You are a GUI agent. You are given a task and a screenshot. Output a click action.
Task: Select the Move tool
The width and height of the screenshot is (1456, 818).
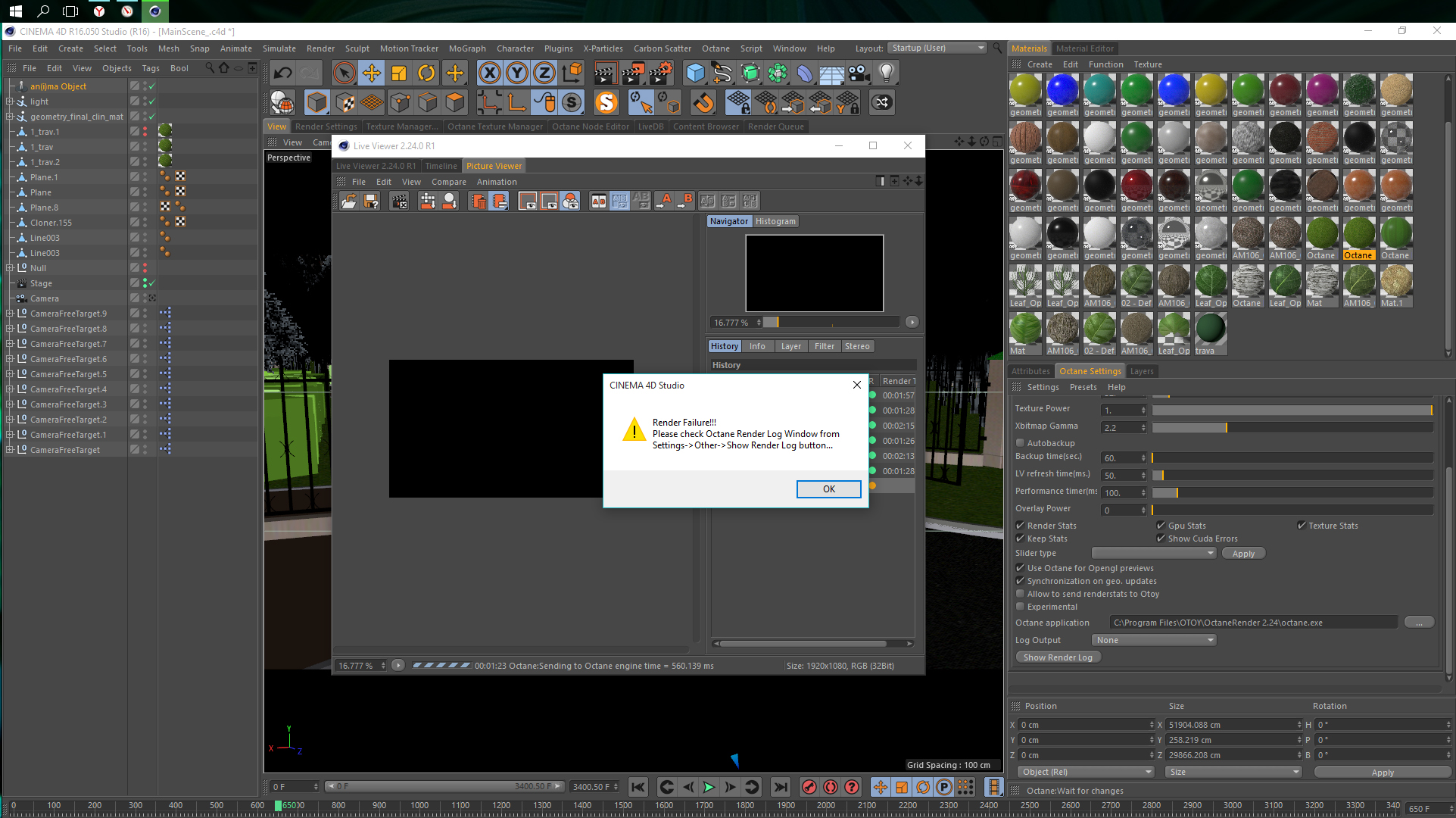372,73
